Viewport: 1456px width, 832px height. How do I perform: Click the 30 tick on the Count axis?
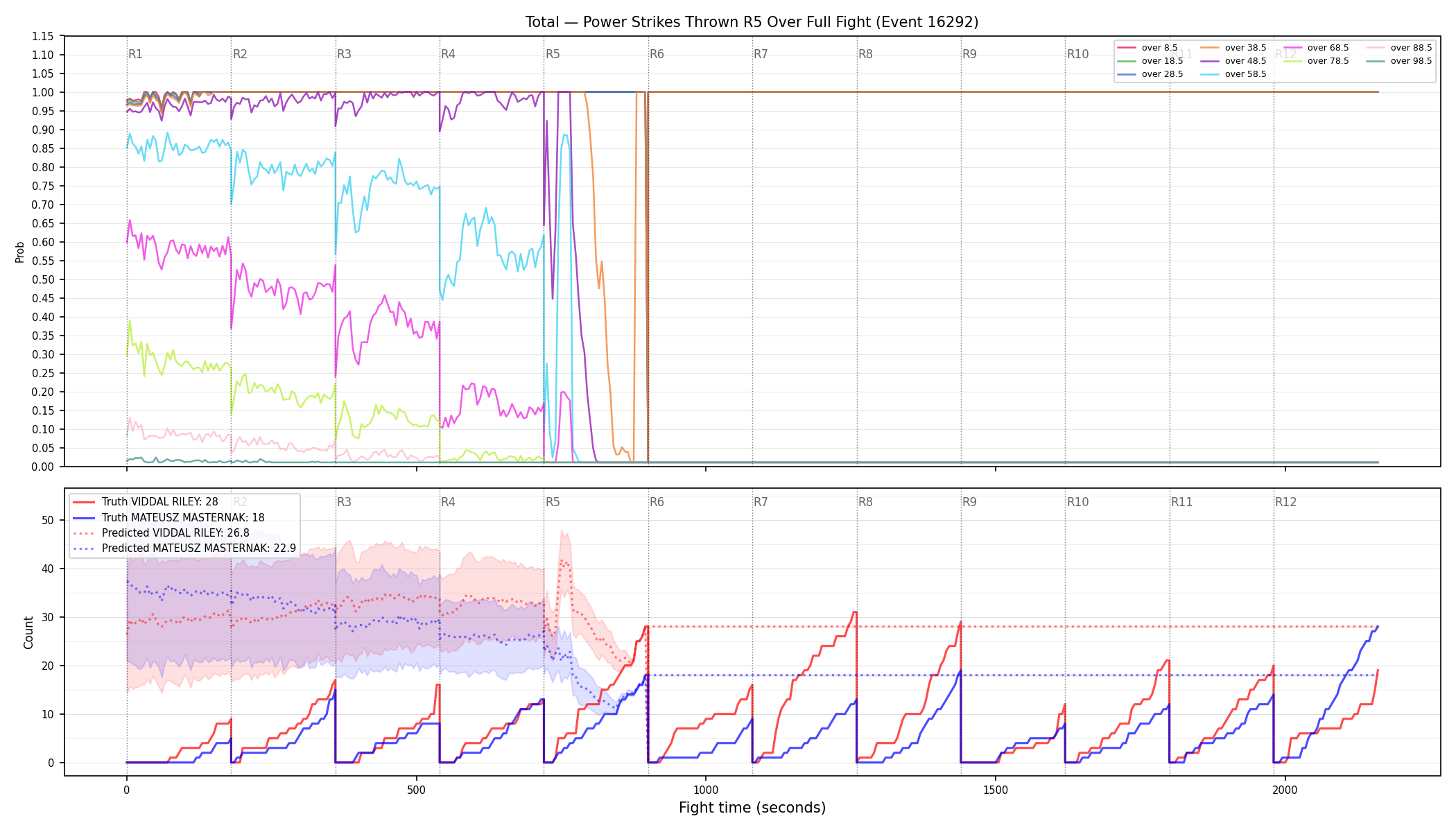pos(48,617)
